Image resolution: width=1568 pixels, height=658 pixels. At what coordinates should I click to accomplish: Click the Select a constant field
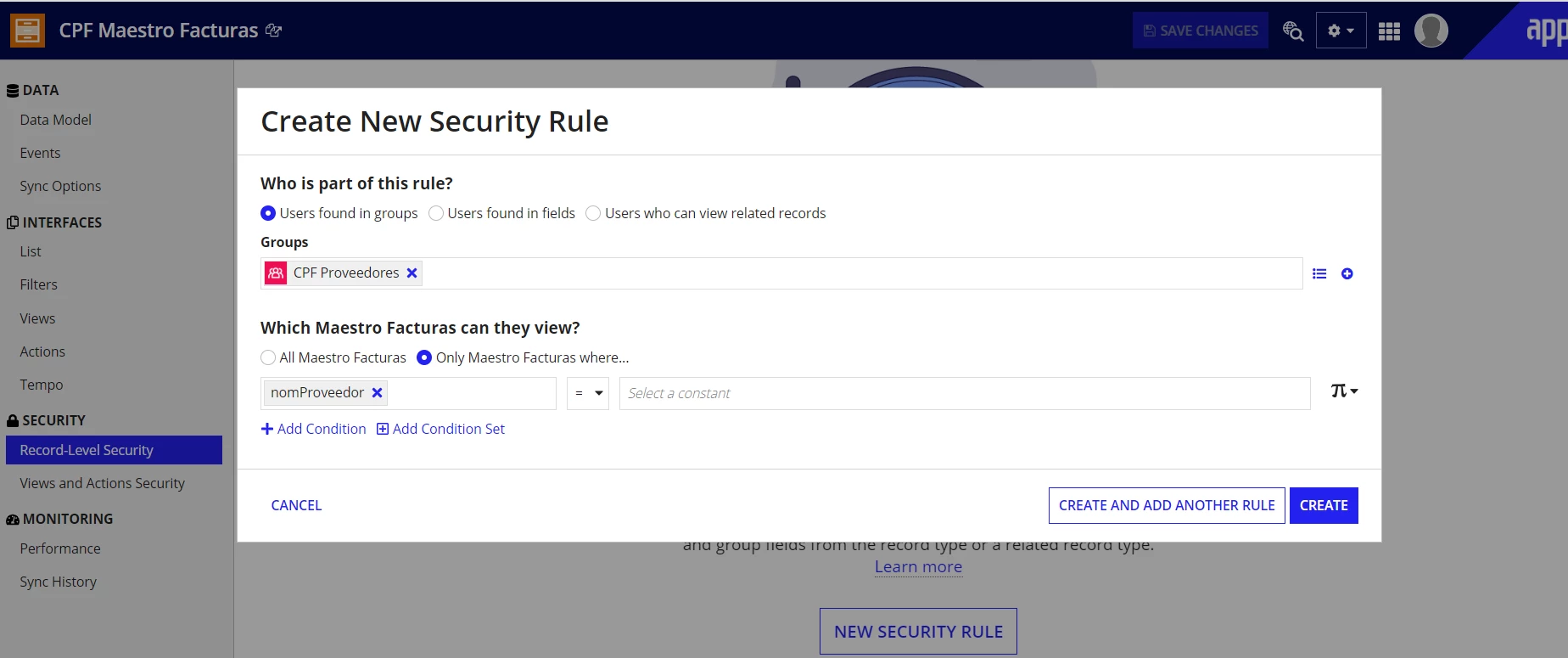[x=965, y=393]
